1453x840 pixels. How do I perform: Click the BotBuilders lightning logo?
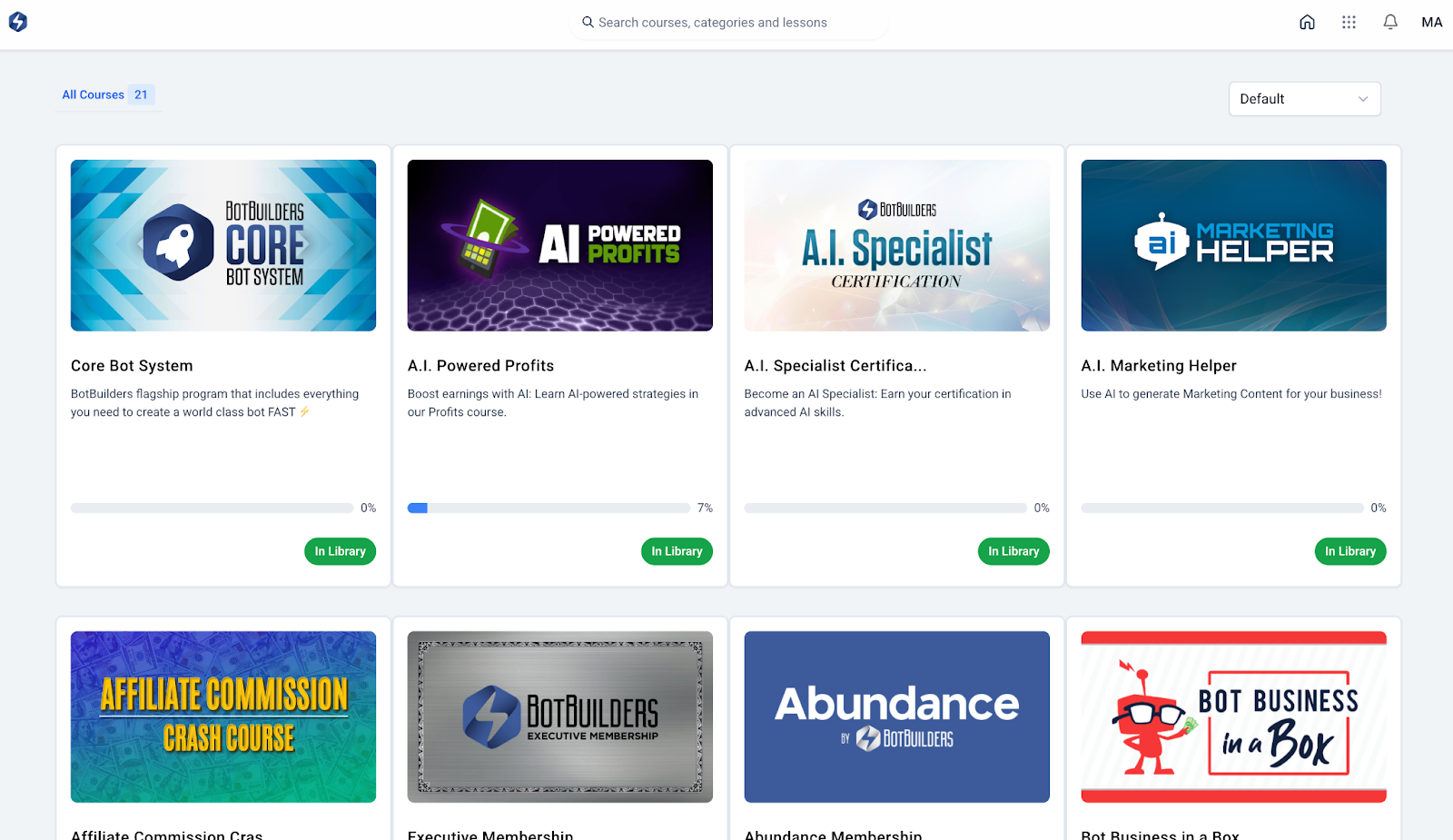click(18, 22)
